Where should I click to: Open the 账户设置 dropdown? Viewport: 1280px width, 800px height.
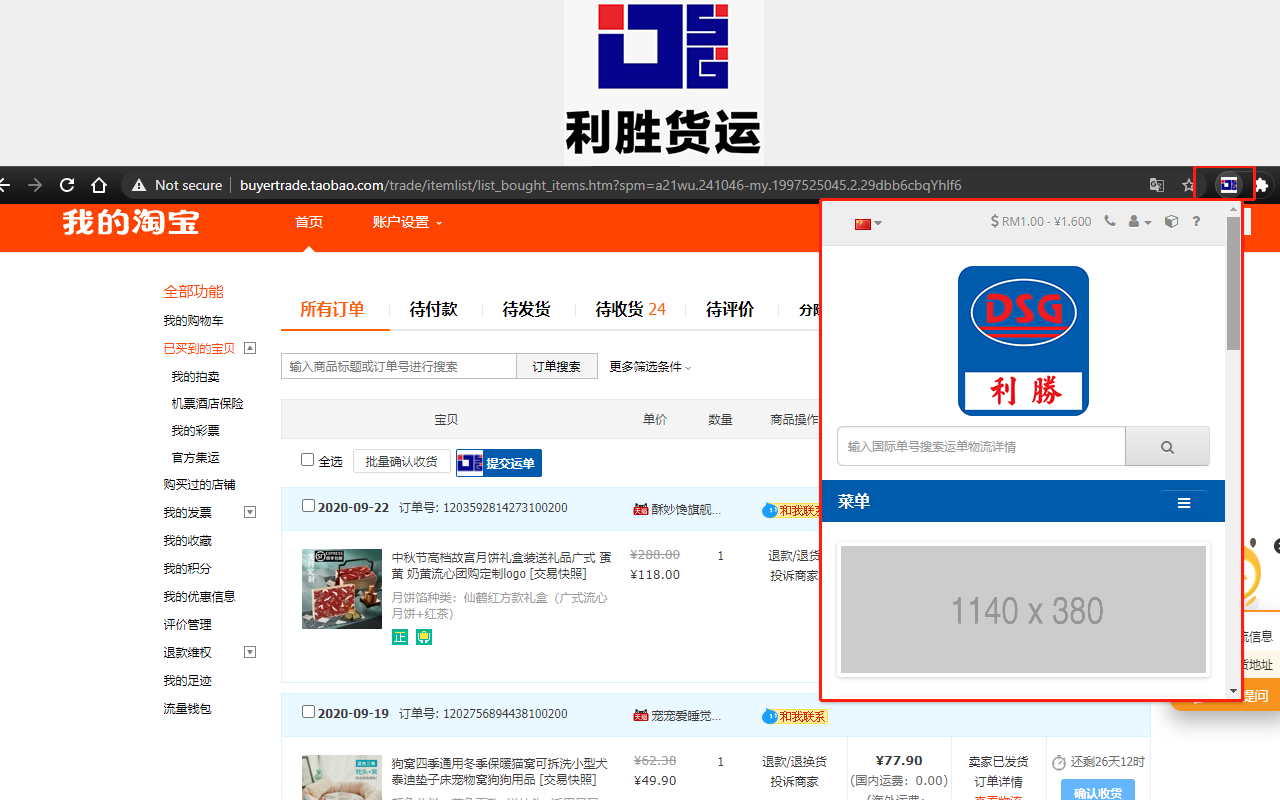pos(407,222)
